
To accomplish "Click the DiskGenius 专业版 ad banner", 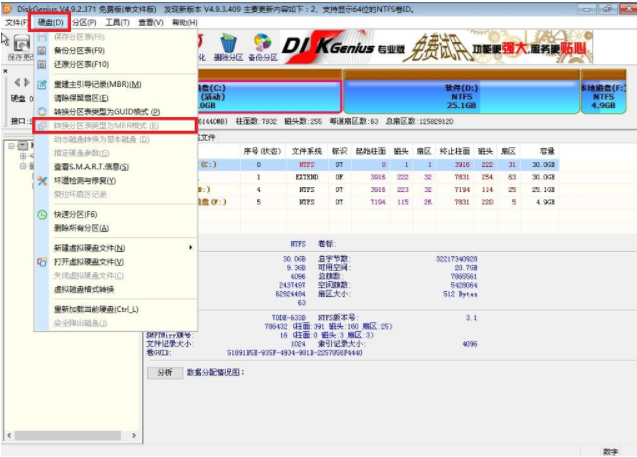I will [437, 48].
